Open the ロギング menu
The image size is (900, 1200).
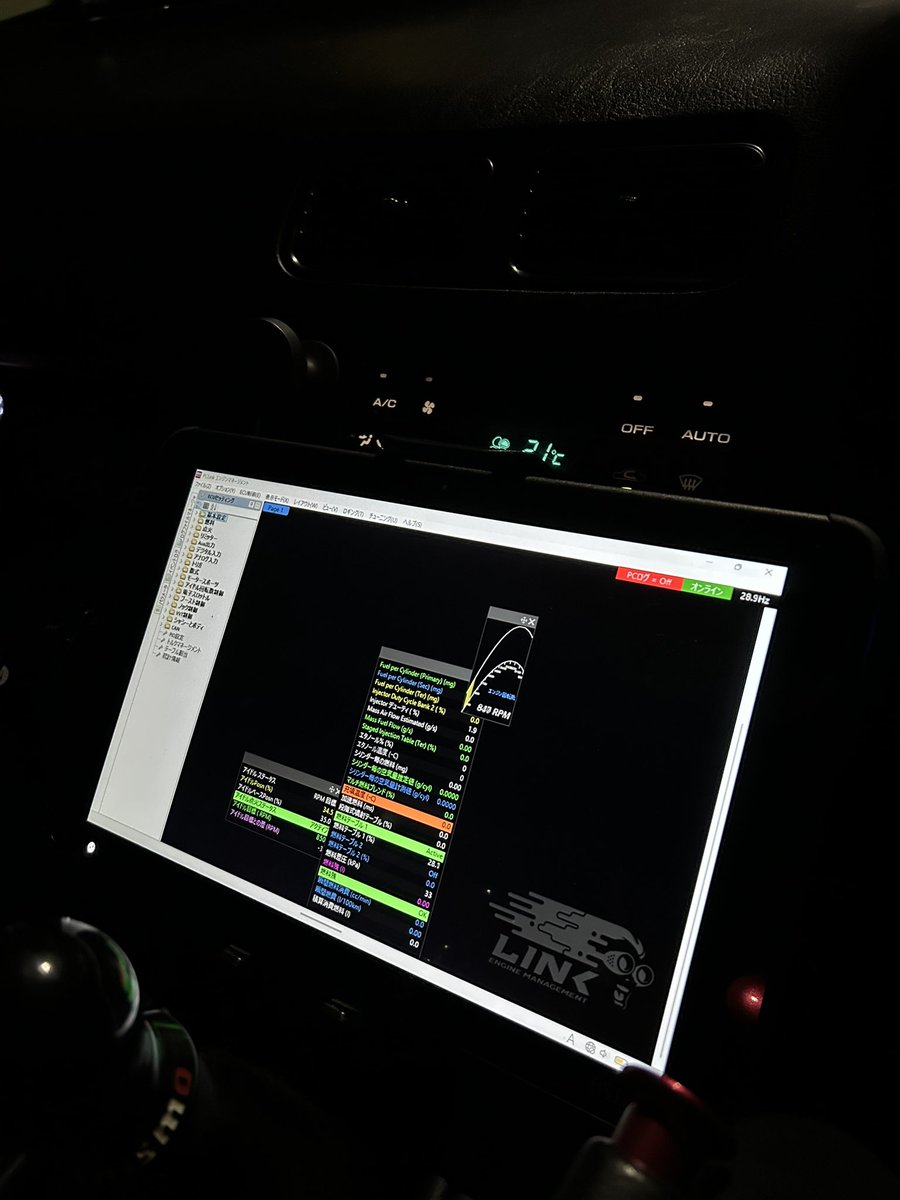click(353, 513)
